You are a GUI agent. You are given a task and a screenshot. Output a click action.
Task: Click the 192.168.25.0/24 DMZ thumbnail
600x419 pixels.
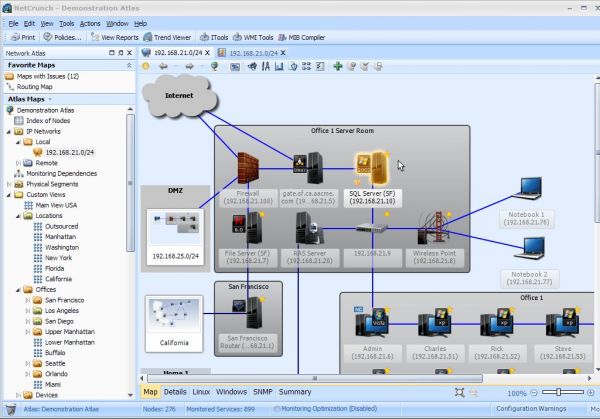coord(175,237)
